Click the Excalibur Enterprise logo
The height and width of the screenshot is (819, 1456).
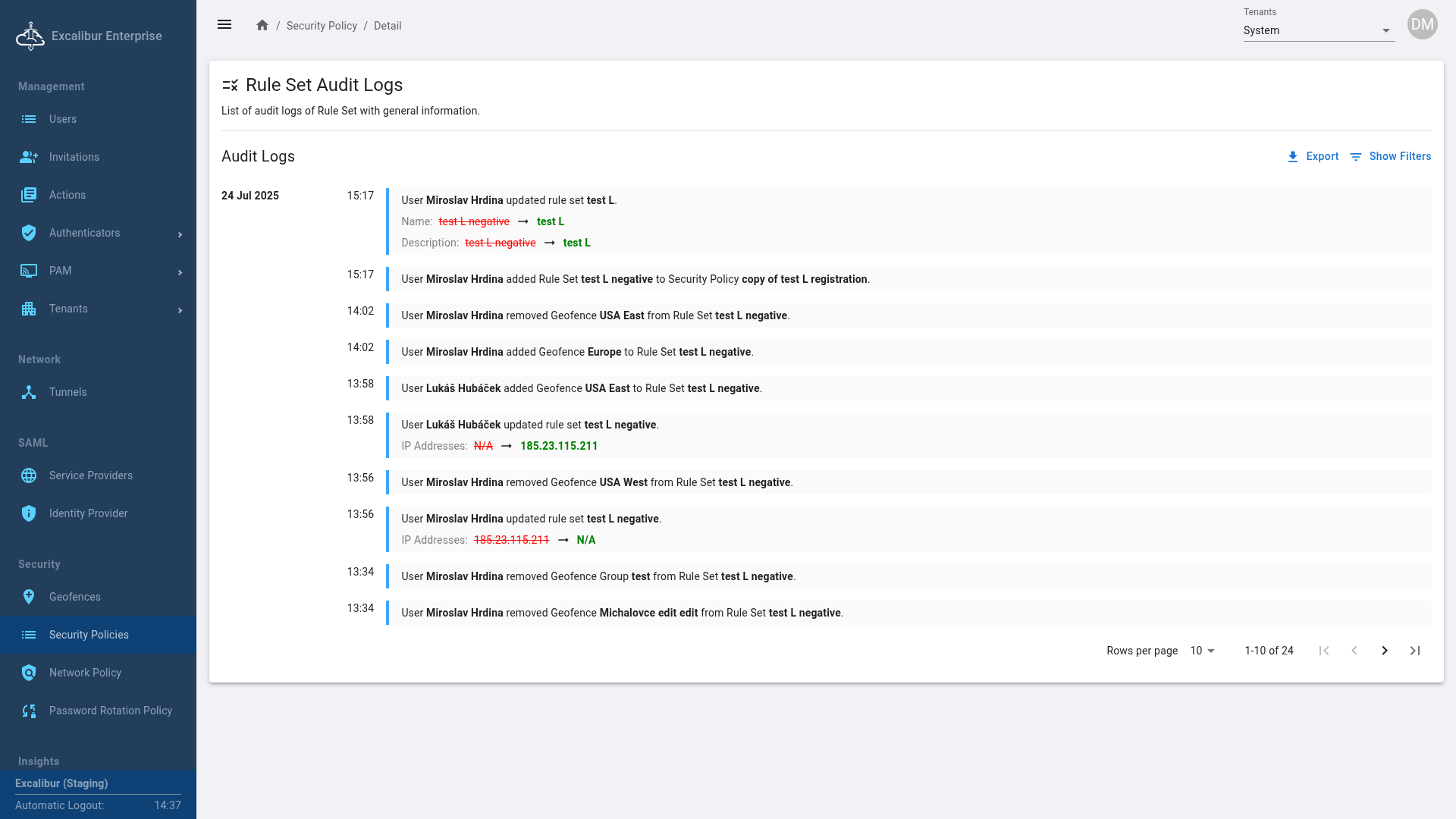click(x=30, y=36)
